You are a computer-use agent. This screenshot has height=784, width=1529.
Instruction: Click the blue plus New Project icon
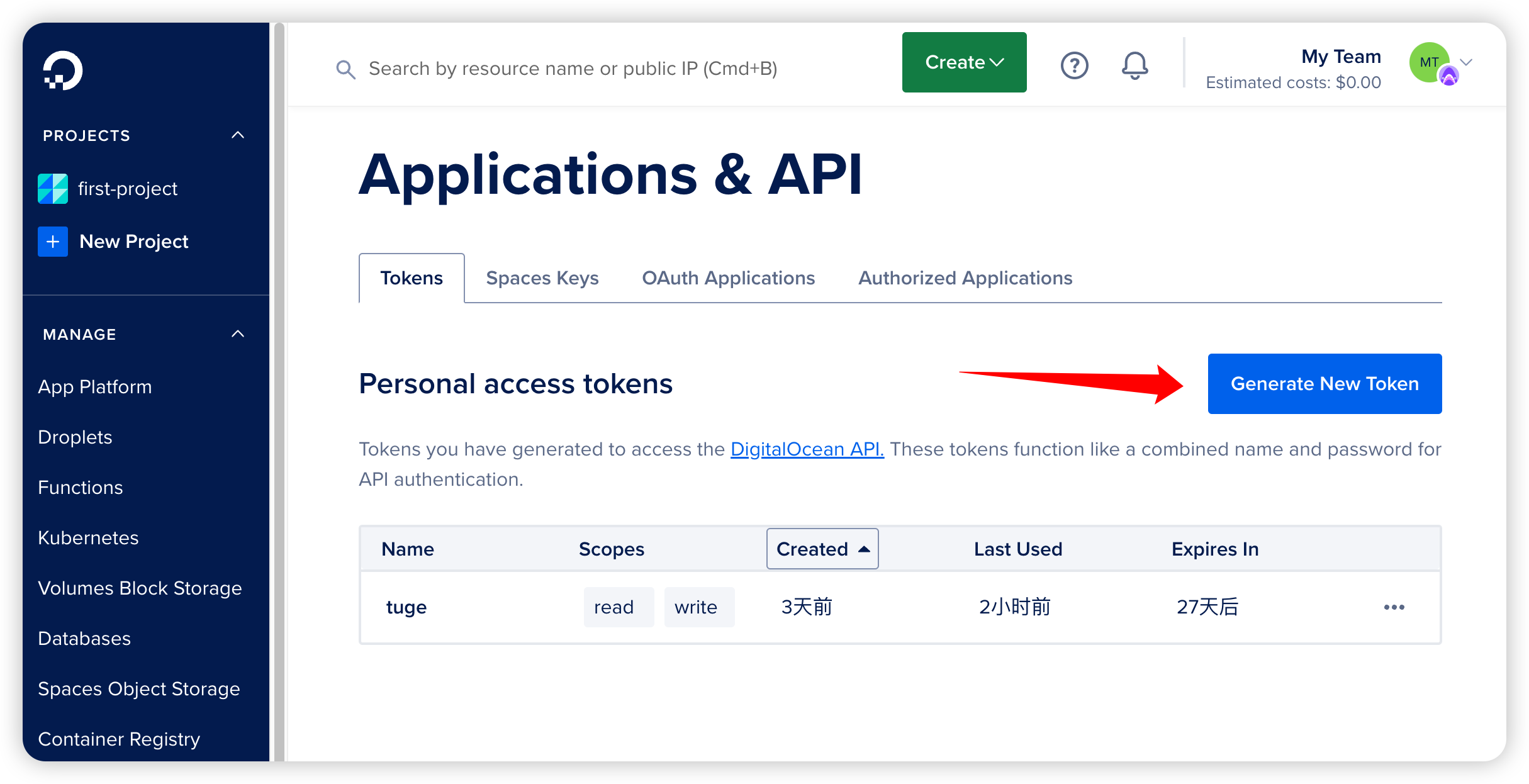[53, 242]
